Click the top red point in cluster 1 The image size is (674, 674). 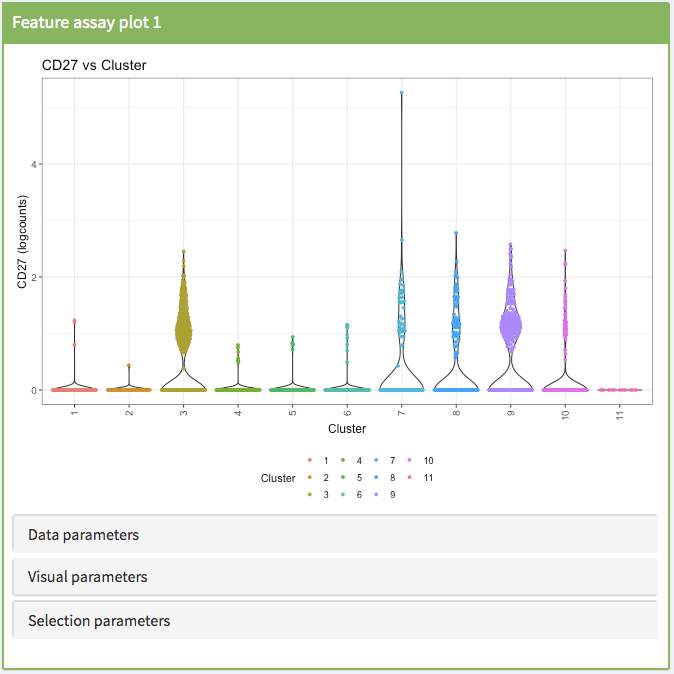tap(74, 321)
